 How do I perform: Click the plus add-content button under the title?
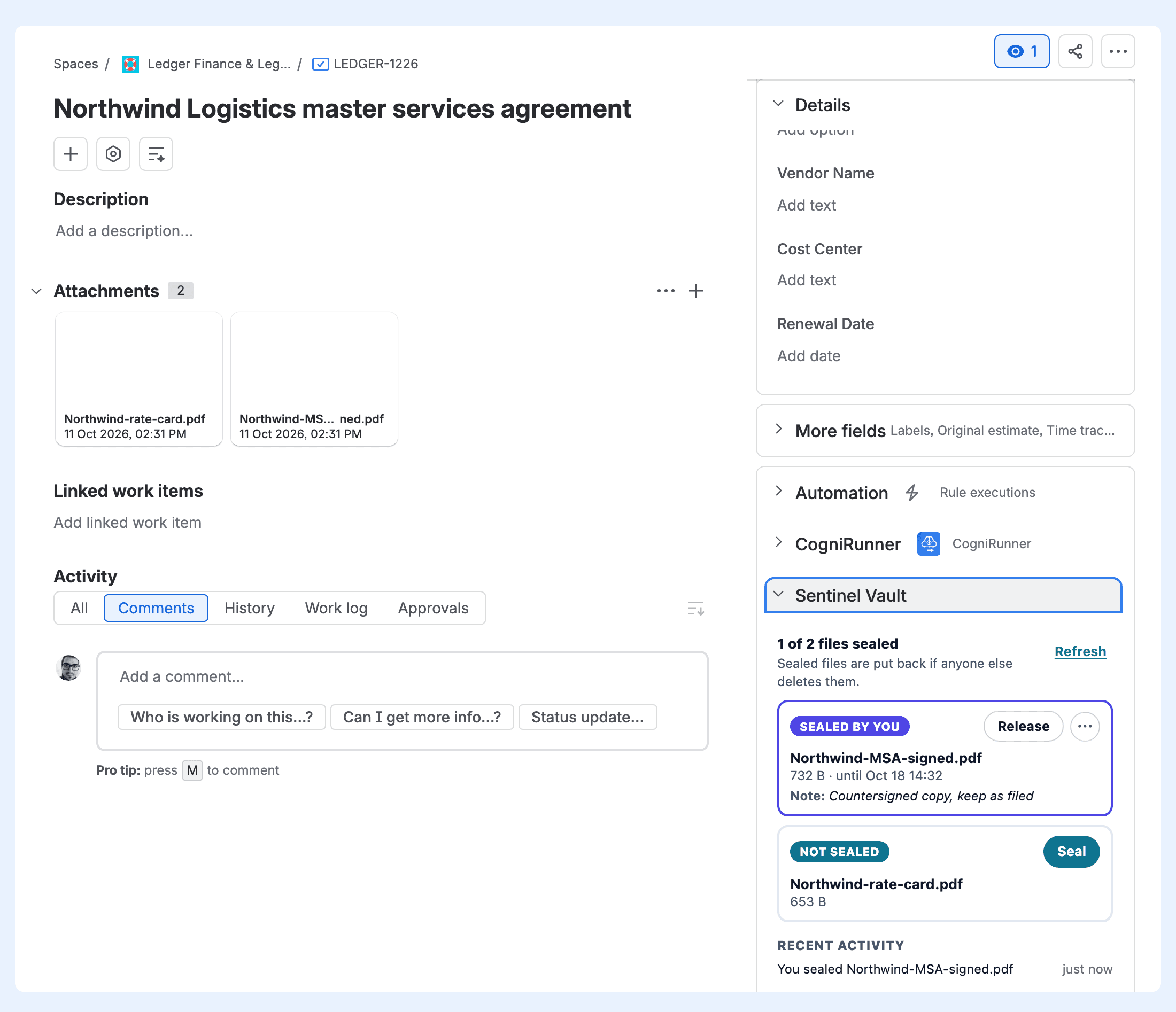click(71, 154)
